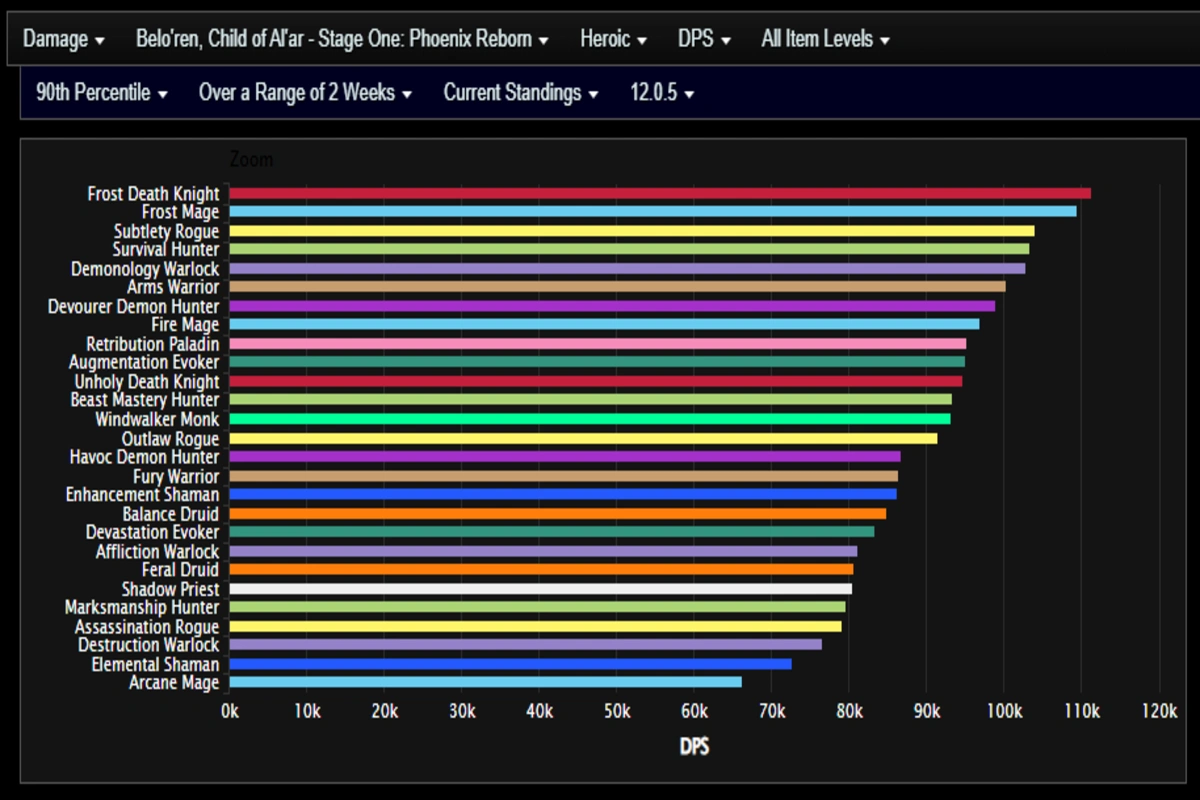Click the Retribution Paladin label
The height and width of the screenshot is (800, 1200).
click(152, 344)
